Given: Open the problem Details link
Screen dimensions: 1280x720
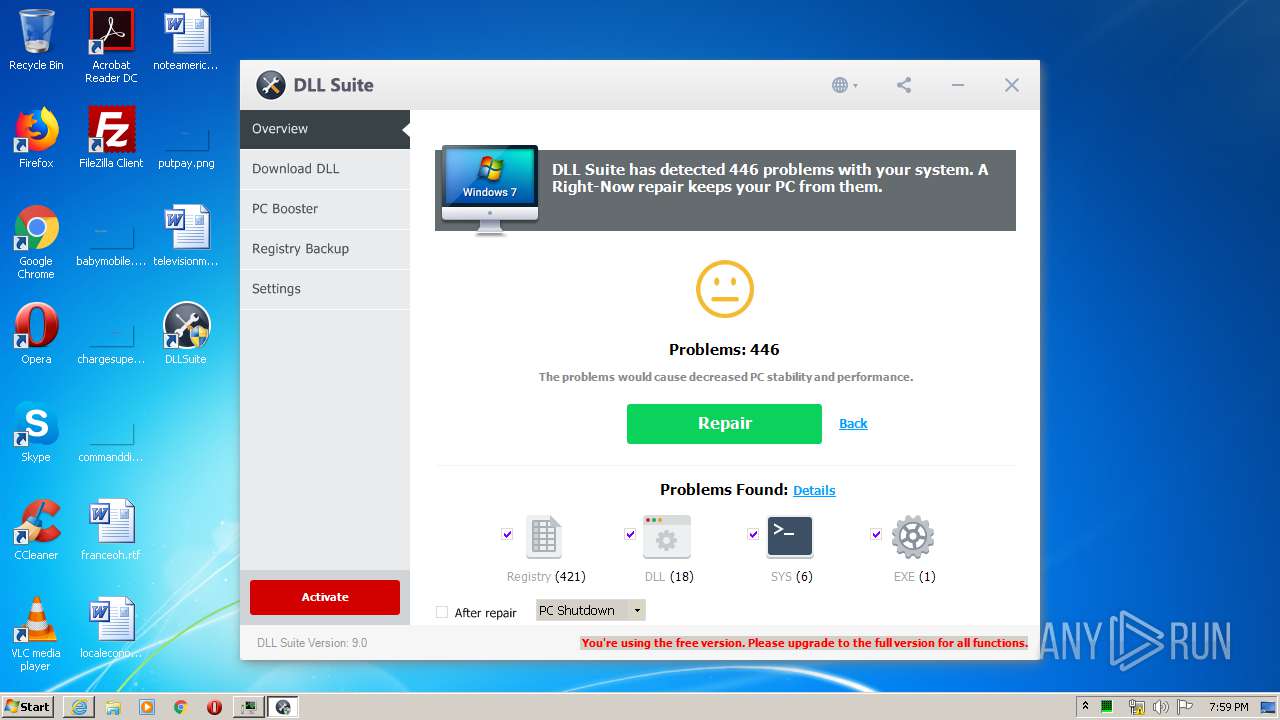Looking at the screenshot, I should pyautogui.click(x=814, y=490).
